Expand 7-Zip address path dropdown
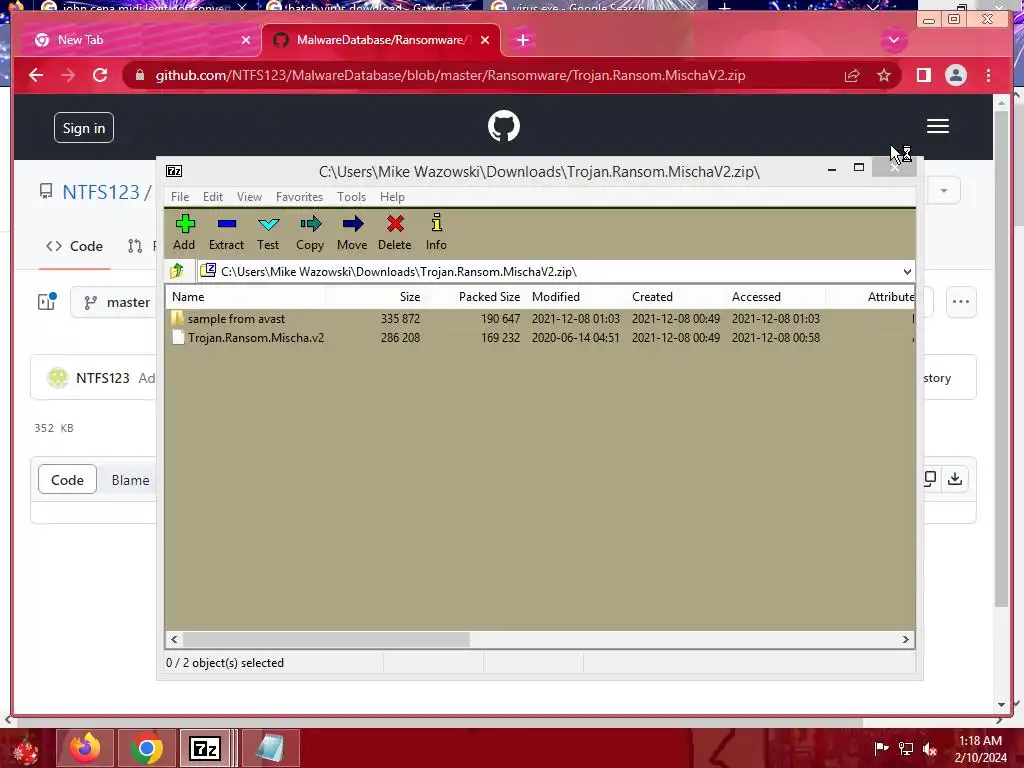Viewport: 1024px width, 768px height. [907, 272]
